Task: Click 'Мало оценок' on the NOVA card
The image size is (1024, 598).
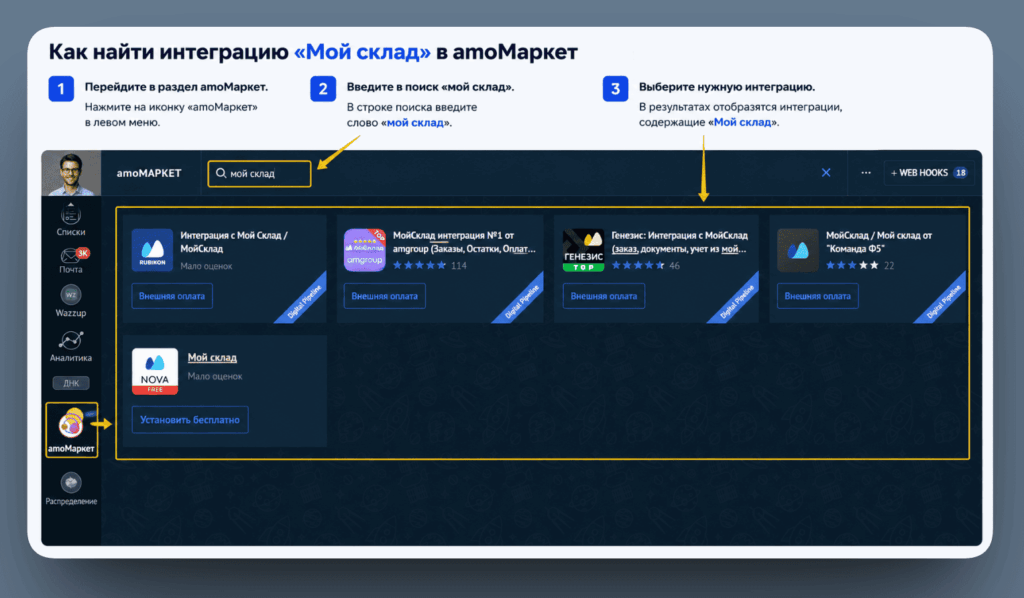Action: (x=215, y=376)
